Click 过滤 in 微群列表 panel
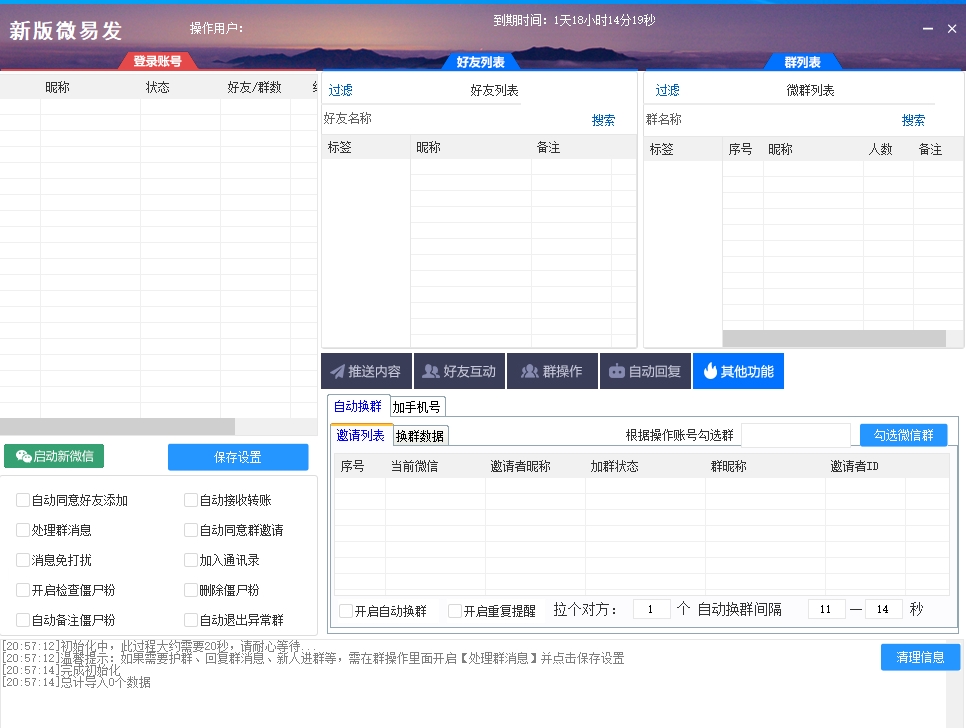Screen dimensions: 966x728 tap(667, 91)
